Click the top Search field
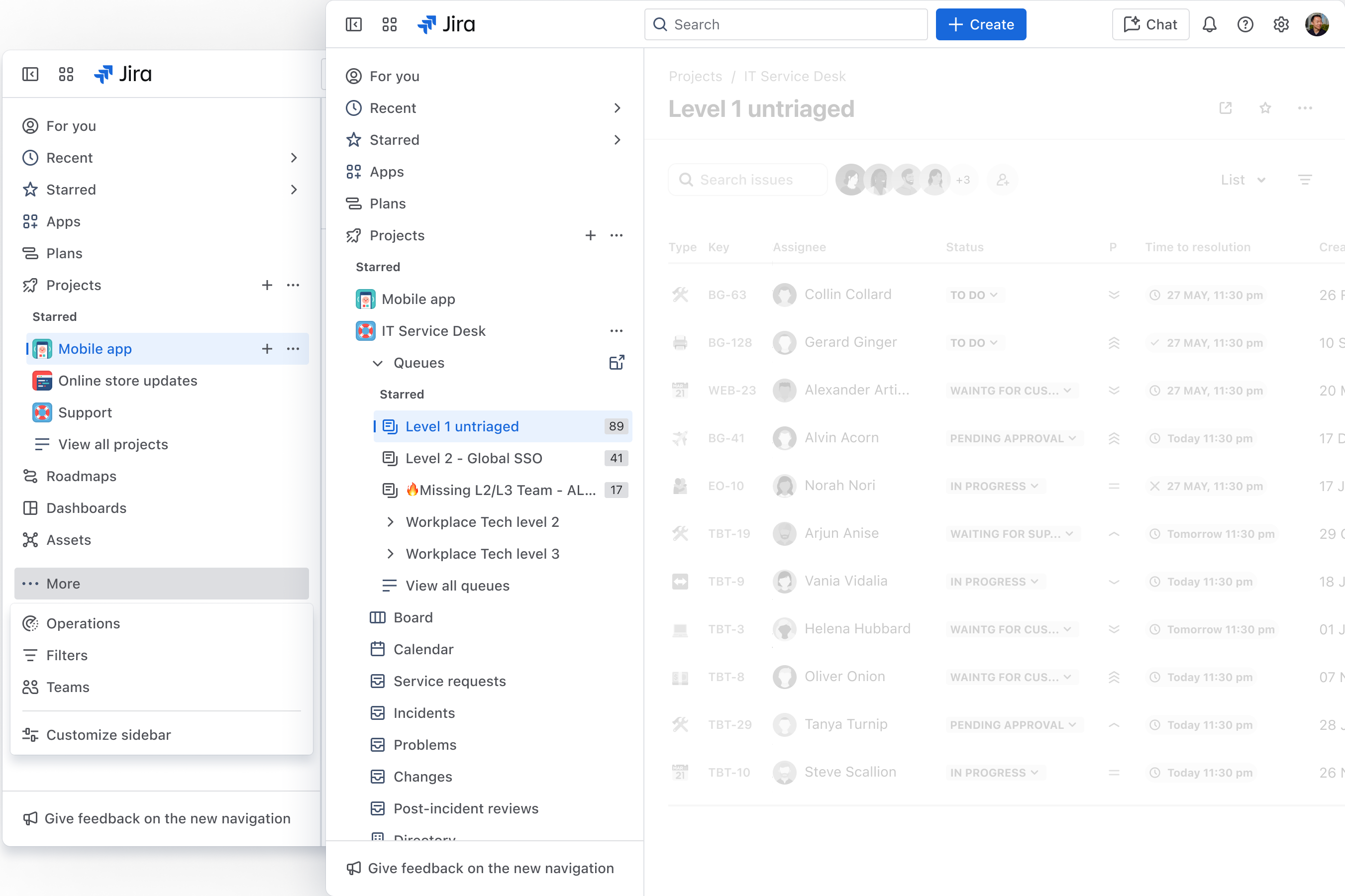The height and width of the screenshot is (896, 1345). [x=786, y=24]
